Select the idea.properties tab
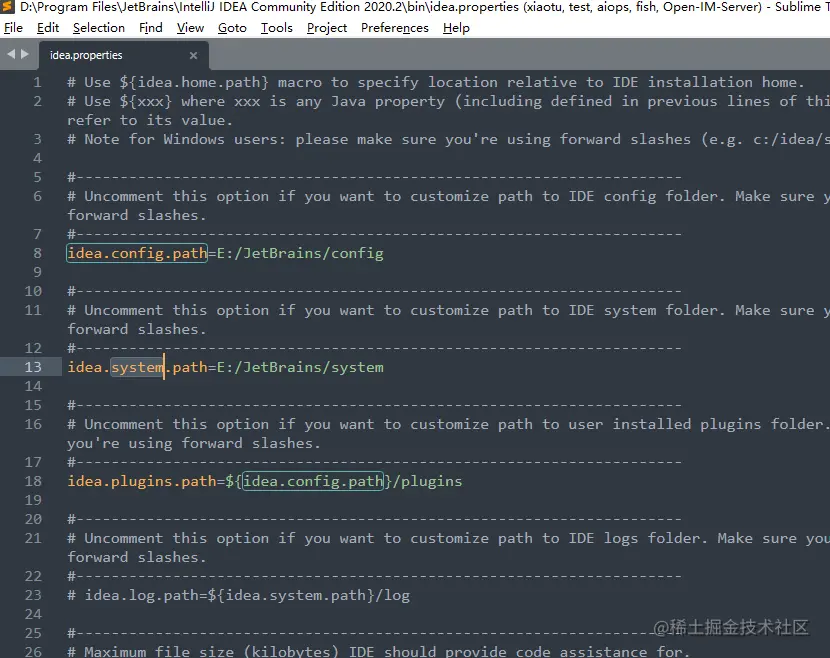 tap(85, 55)
